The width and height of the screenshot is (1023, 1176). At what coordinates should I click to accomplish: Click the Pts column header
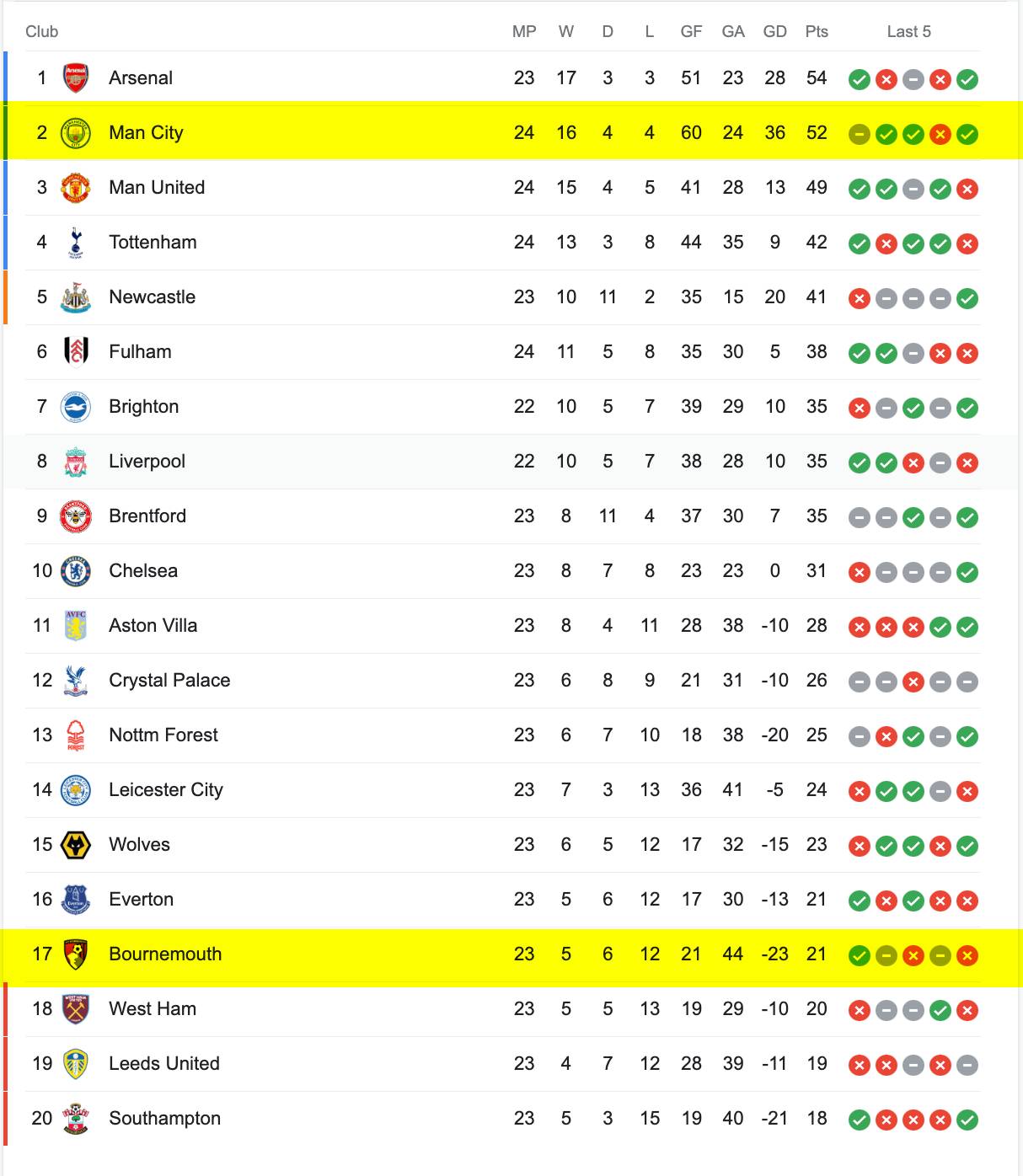click(x=817, y=32)
